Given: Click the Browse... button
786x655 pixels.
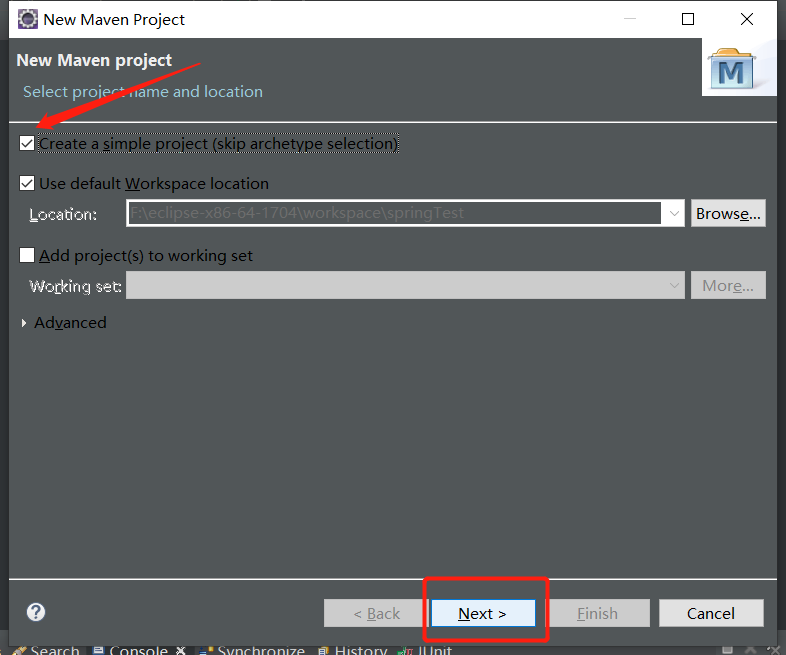Looking at the screenshot, I should click(x=728, y=213).
